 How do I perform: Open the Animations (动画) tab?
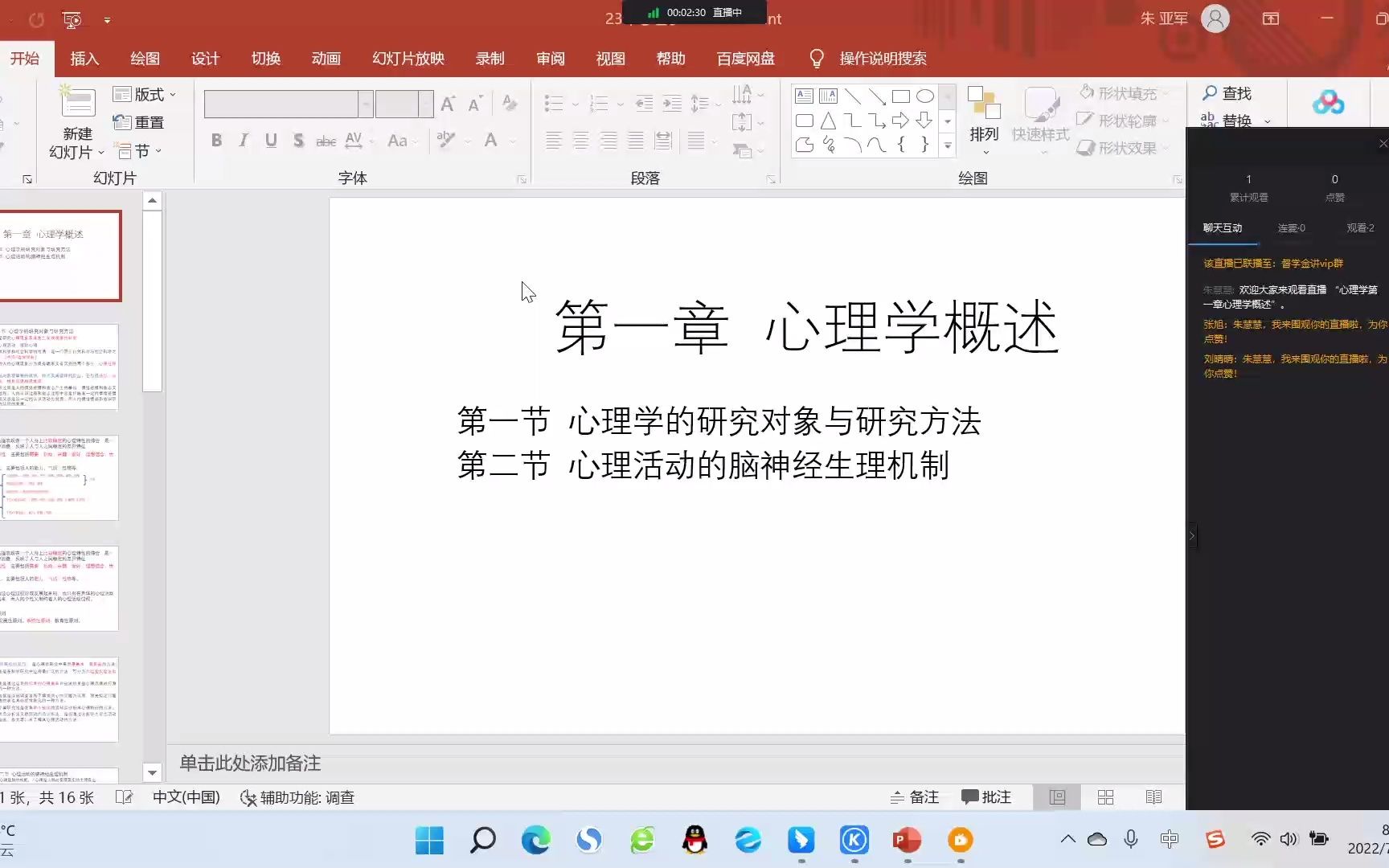(x=326, y=59)
